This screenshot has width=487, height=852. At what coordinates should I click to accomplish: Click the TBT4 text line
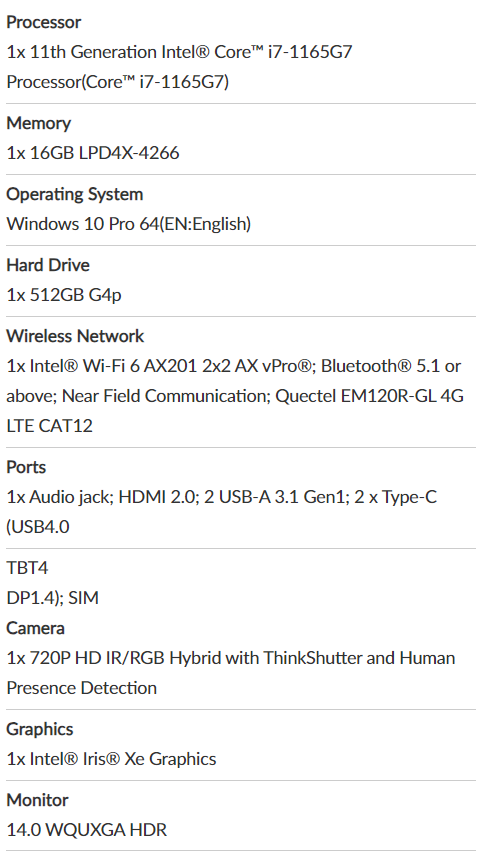tap(27, 568)
